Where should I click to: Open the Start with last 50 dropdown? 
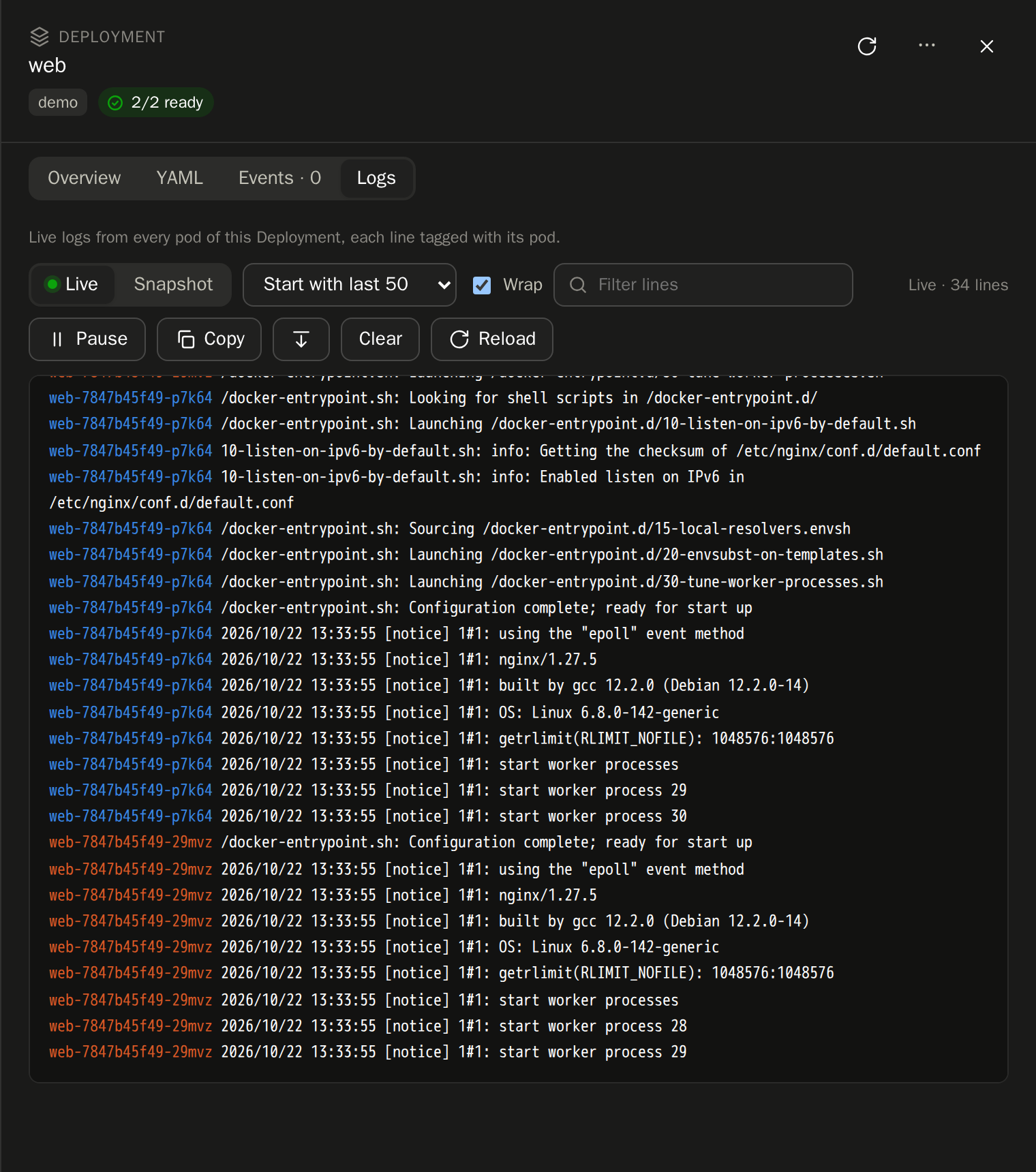[x=350, y=285]
